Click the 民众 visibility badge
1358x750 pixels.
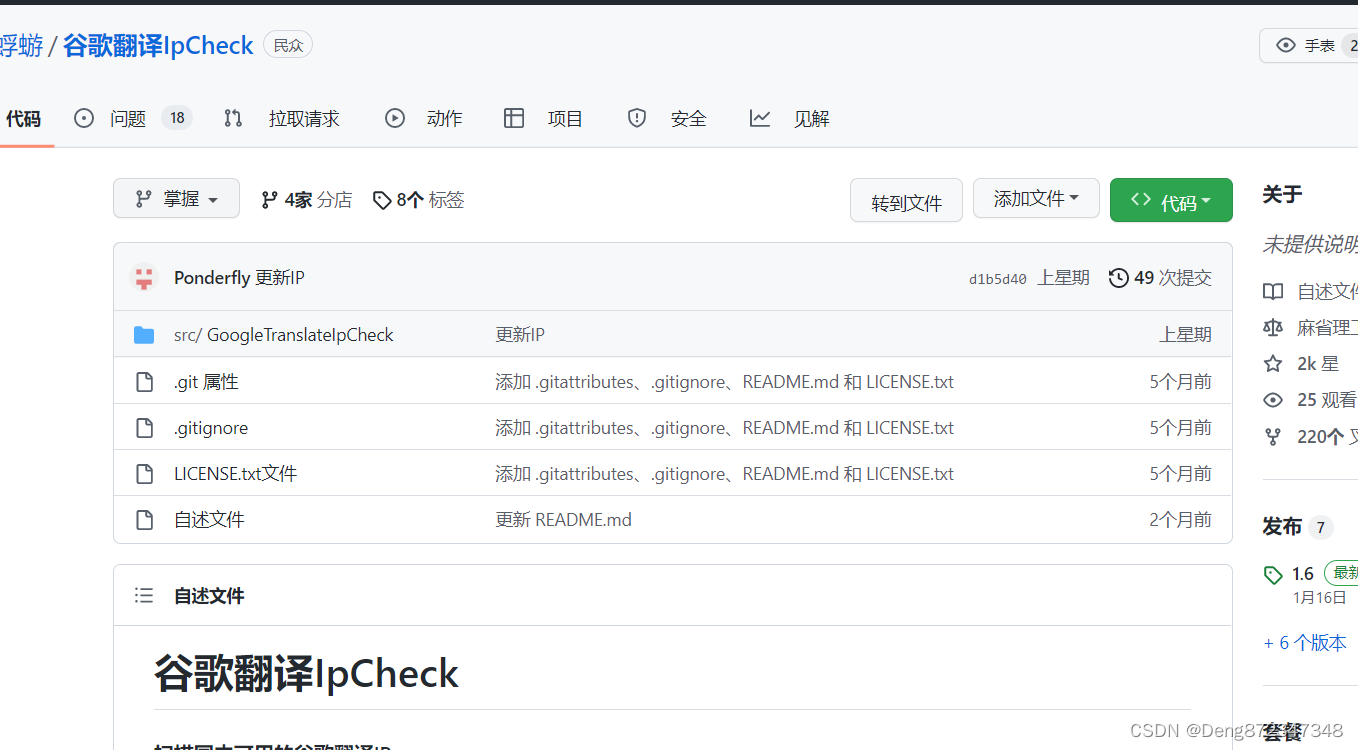point(288,45)
